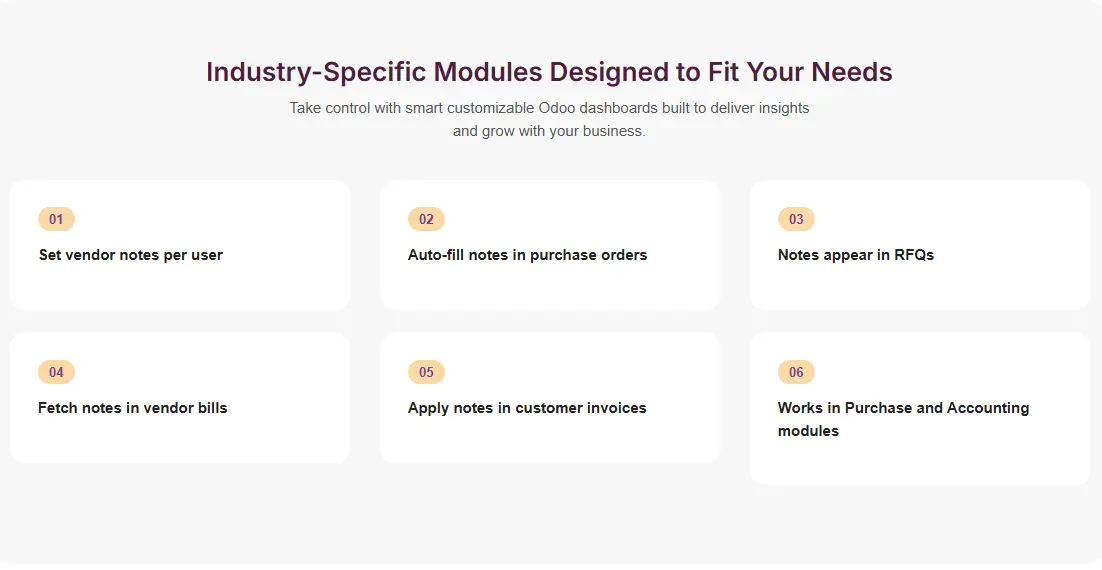Click the 02 number badge
This screenshot has width=1102, height=570.
[426, 219]
